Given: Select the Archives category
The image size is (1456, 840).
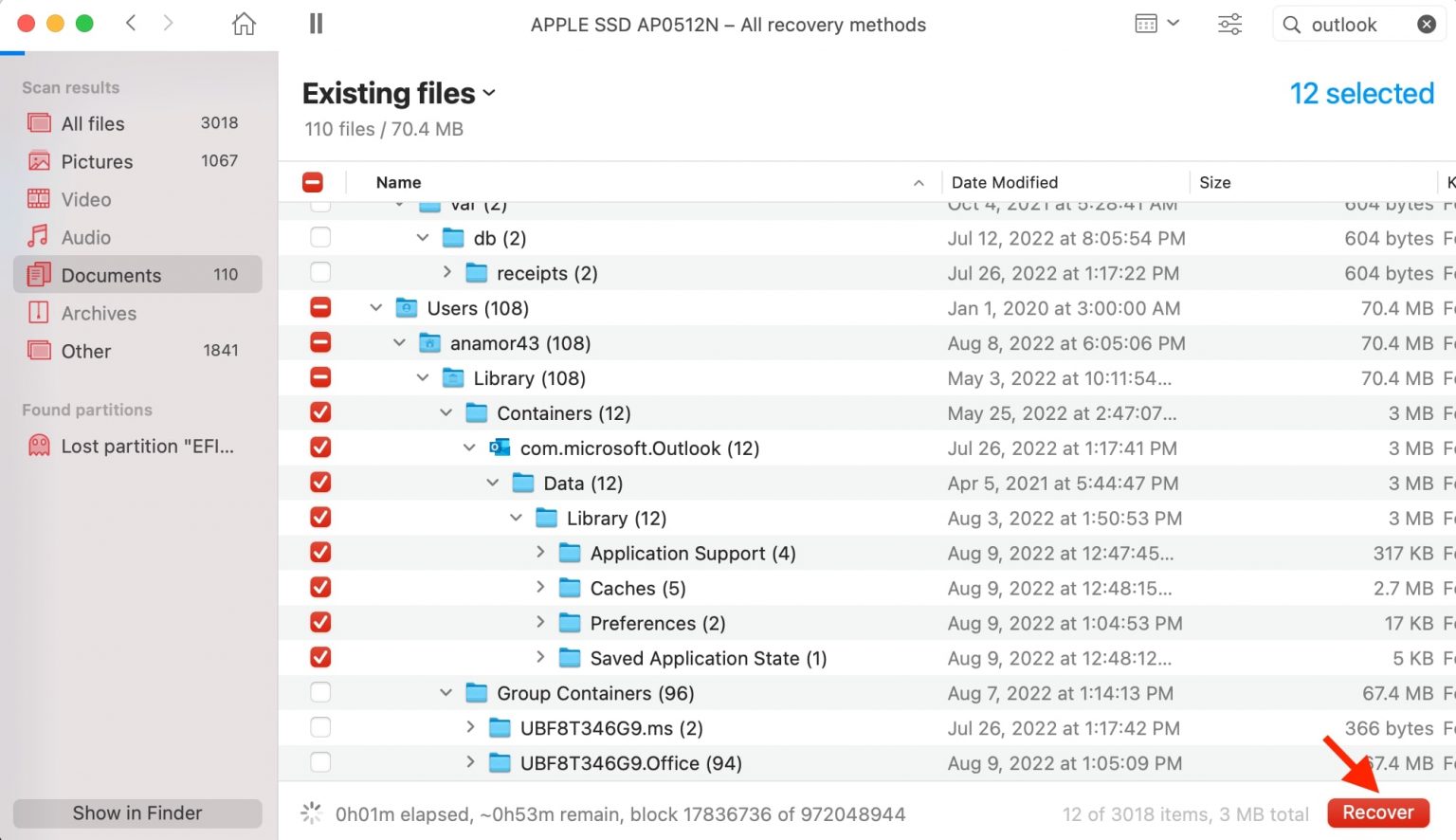Looking at the screenshot, I should click(99, 313).
